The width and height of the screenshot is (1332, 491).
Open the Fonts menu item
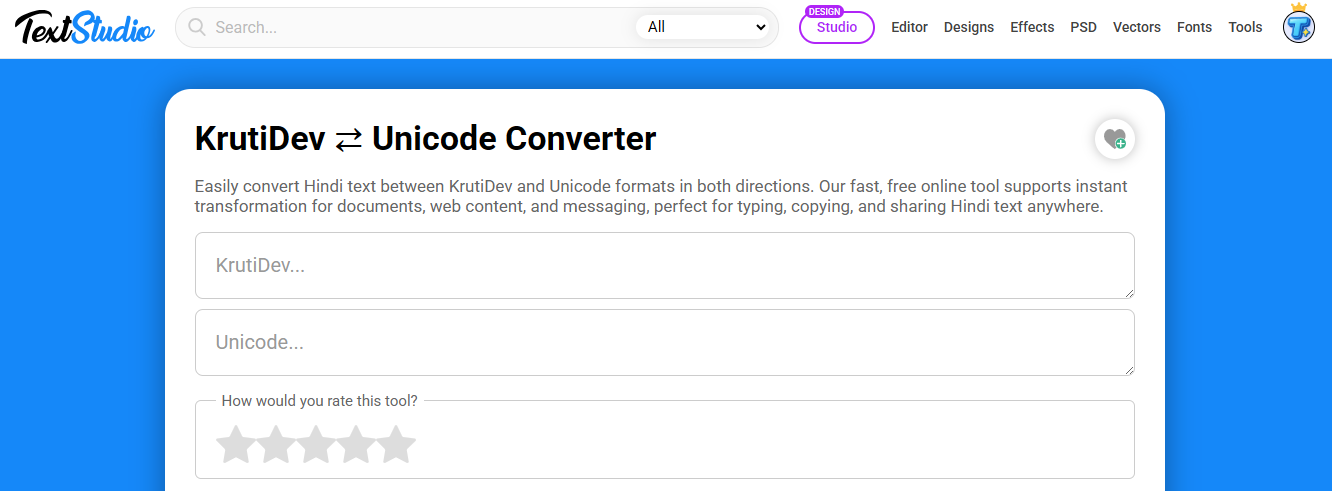pos(1195,27)
